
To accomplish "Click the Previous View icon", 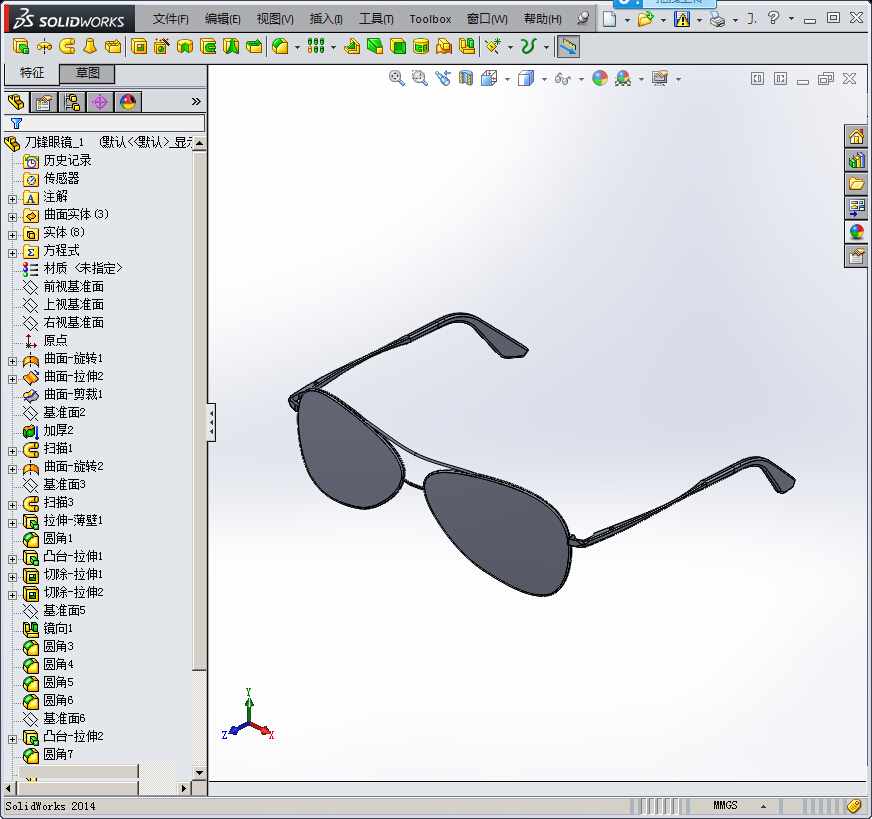I will pos(443,78).
